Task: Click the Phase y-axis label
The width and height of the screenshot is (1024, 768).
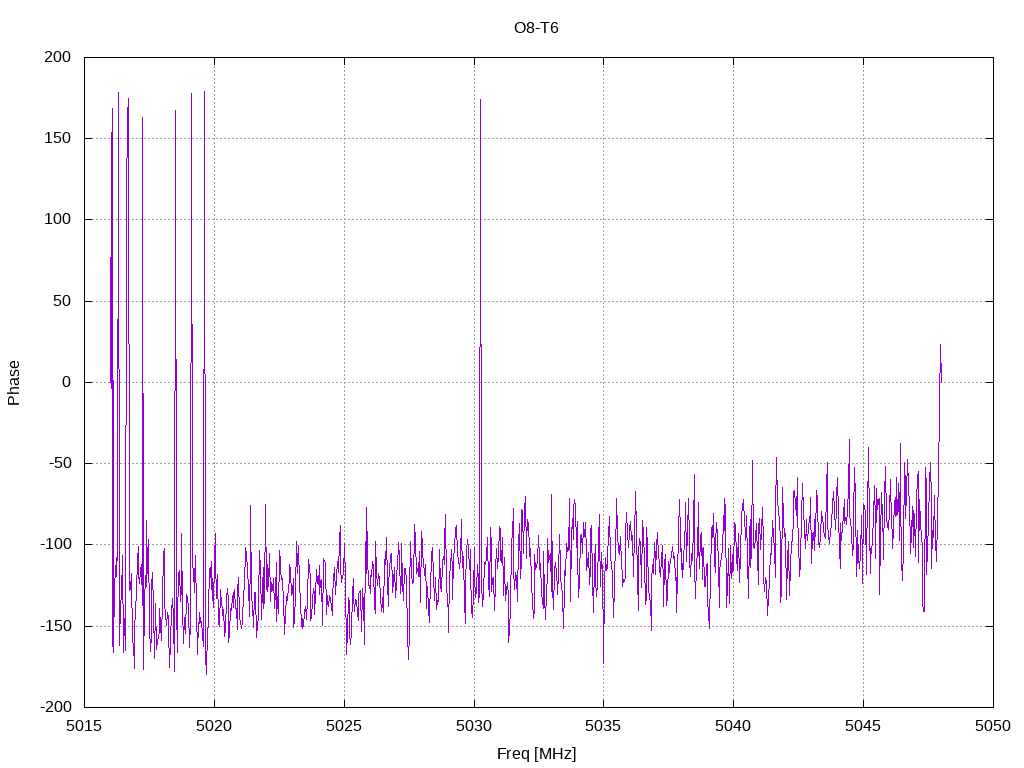Action: [x=14, y=383]
